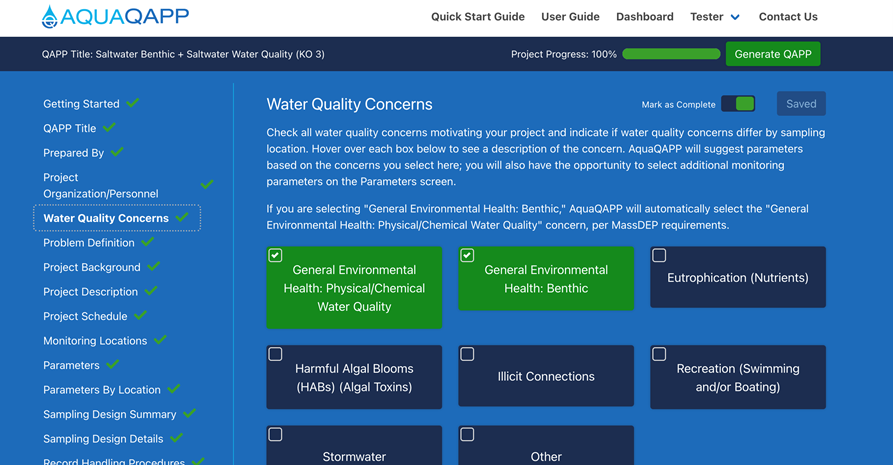Check the Illicit Connections checkbox

tap(467, 354)
